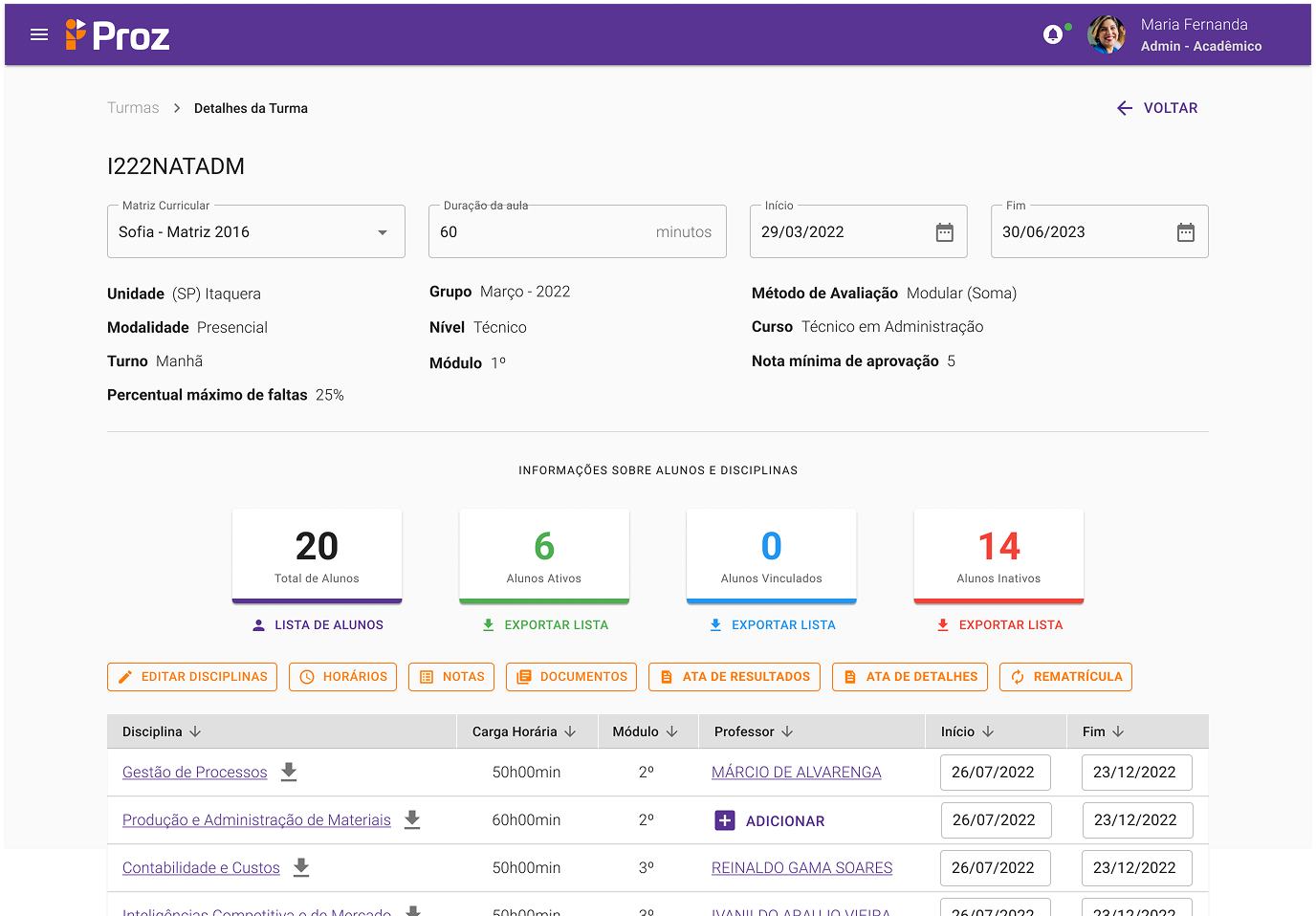Viewport: 1316px width, 916px height.
Task: Click the notifications bell icon
Action: [1053, 35]
